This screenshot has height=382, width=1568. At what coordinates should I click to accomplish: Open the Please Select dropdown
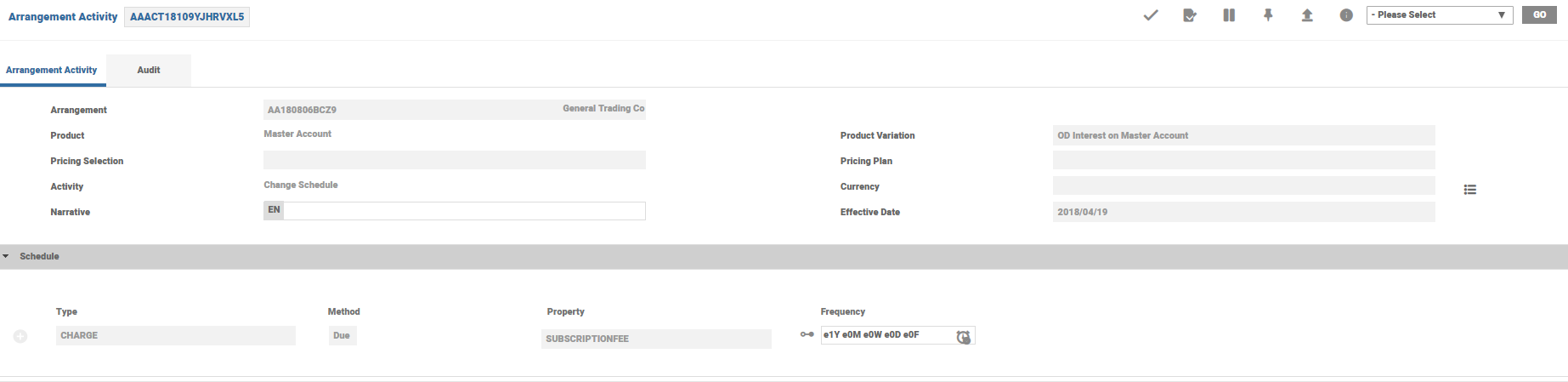(1439, 15)
